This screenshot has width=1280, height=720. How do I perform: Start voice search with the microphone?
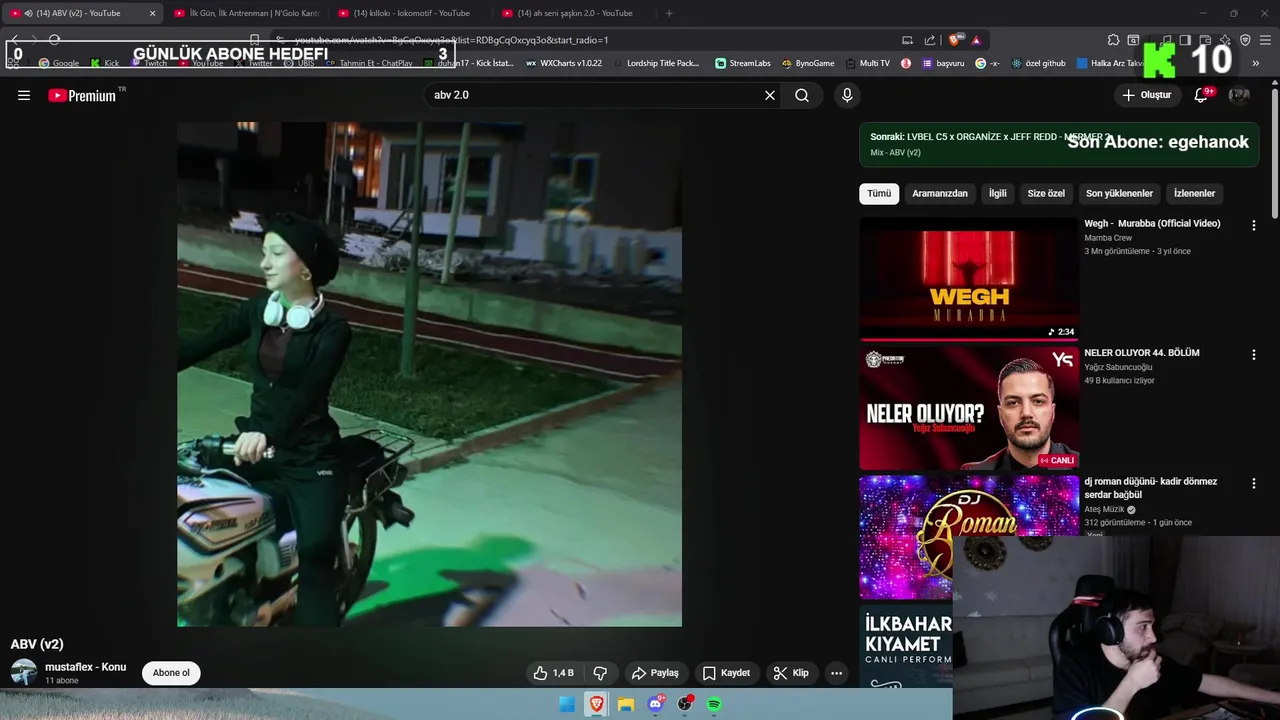coord(847,95)
